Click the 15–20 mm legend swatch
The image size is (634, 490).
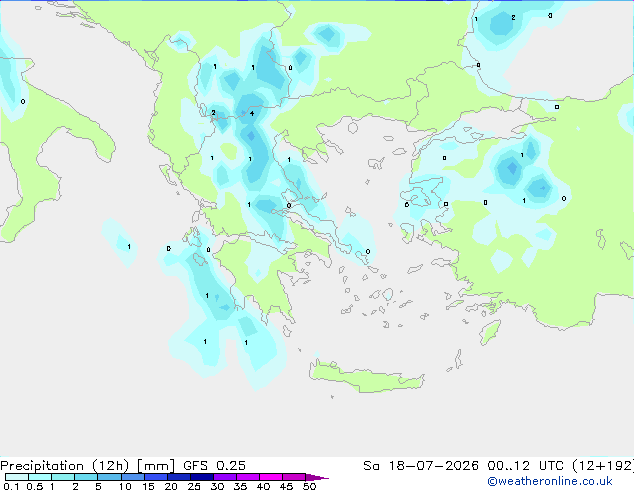[155, 477]
